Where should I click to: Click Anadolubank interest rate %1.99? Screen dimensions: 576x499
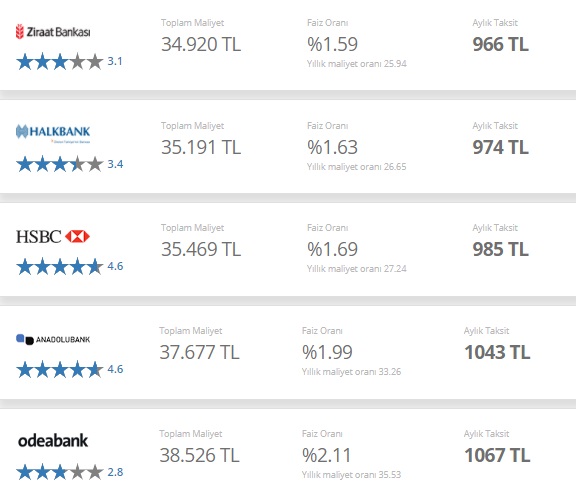(x=327, y=352)
